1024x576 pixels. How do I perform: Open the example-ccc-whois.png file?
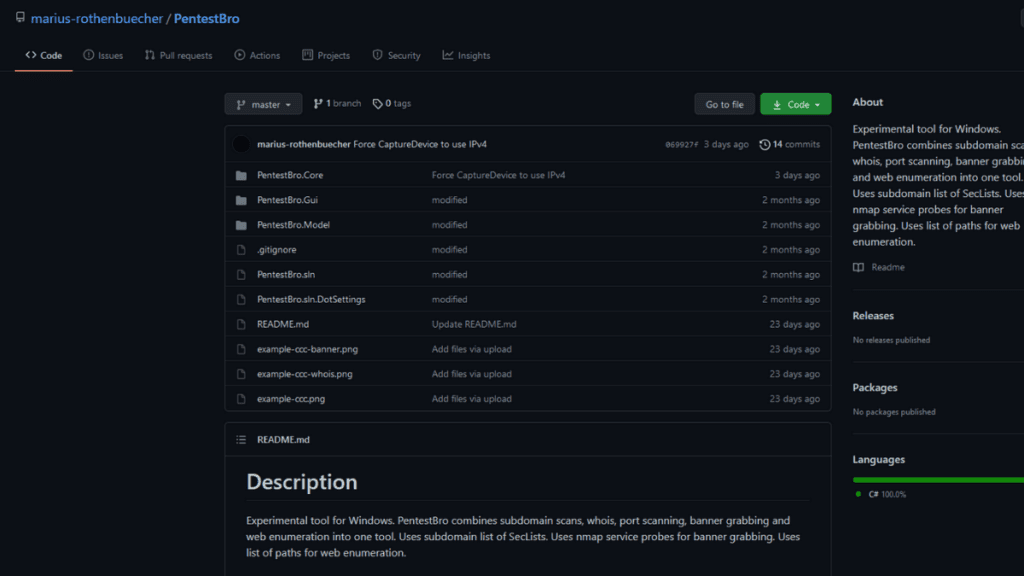pyautogui.click(x=304, y=374)
